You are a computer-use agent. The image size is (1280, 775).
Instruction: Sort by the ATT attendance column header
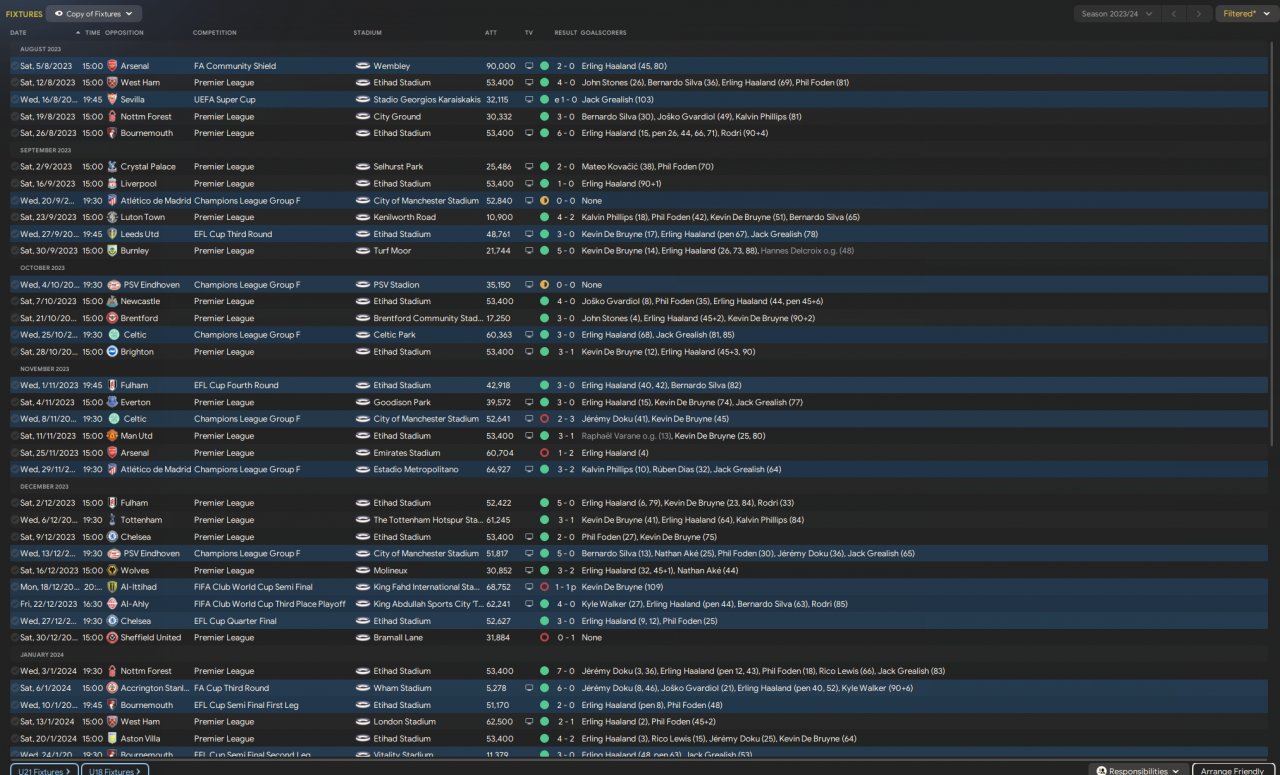coord(491,33)
